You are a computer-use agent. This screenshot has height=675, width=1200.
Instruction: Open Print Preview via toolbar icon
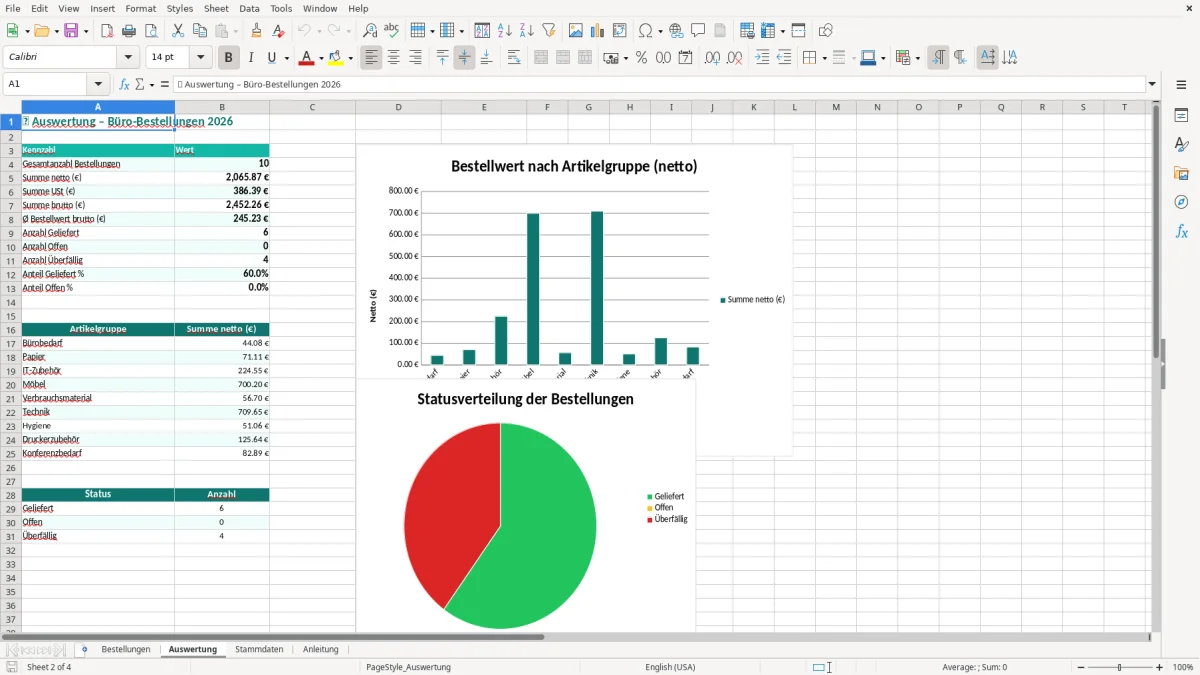point(151,31)
